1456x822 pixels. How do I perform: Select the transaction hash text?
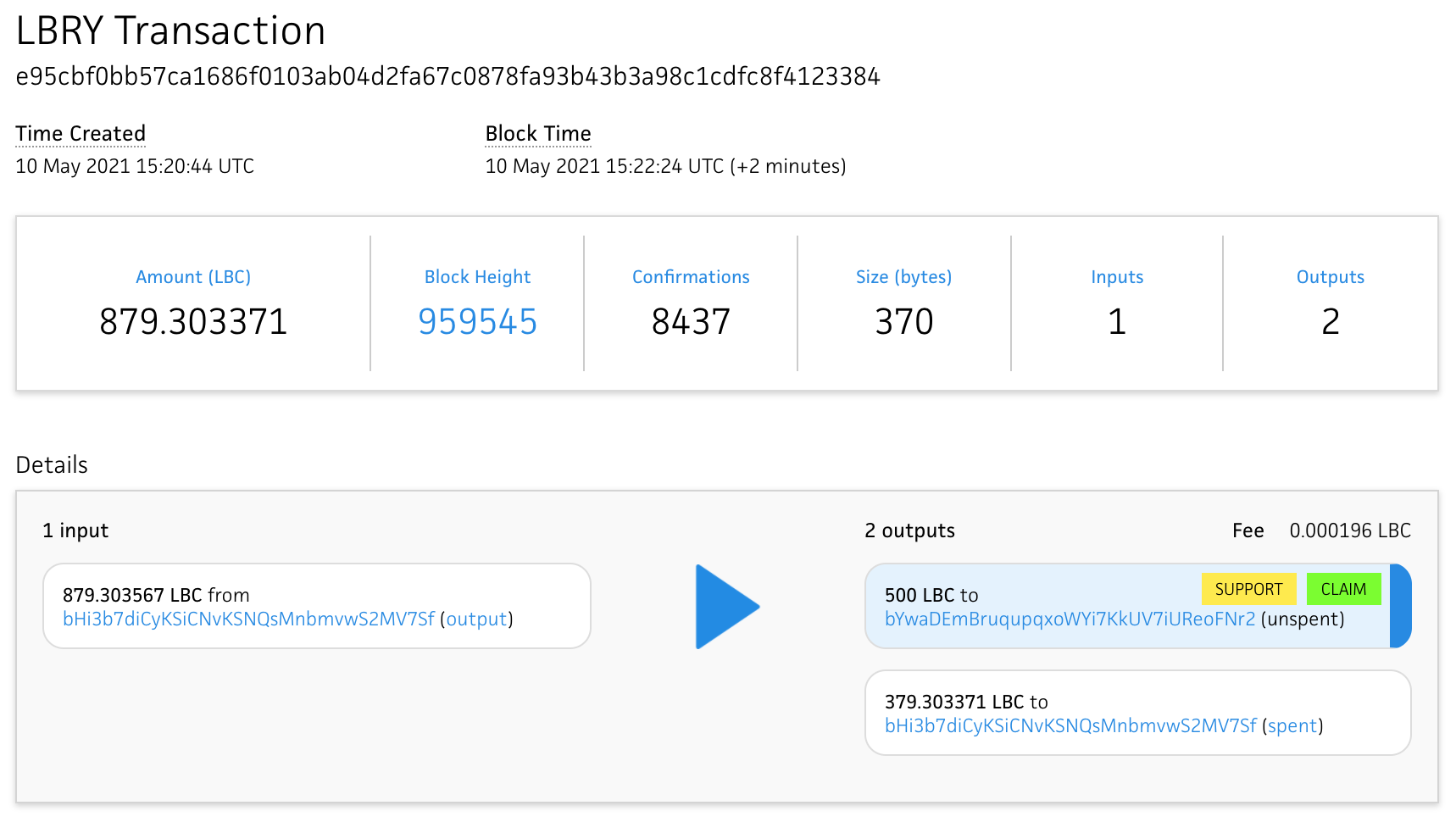(447, 76)
